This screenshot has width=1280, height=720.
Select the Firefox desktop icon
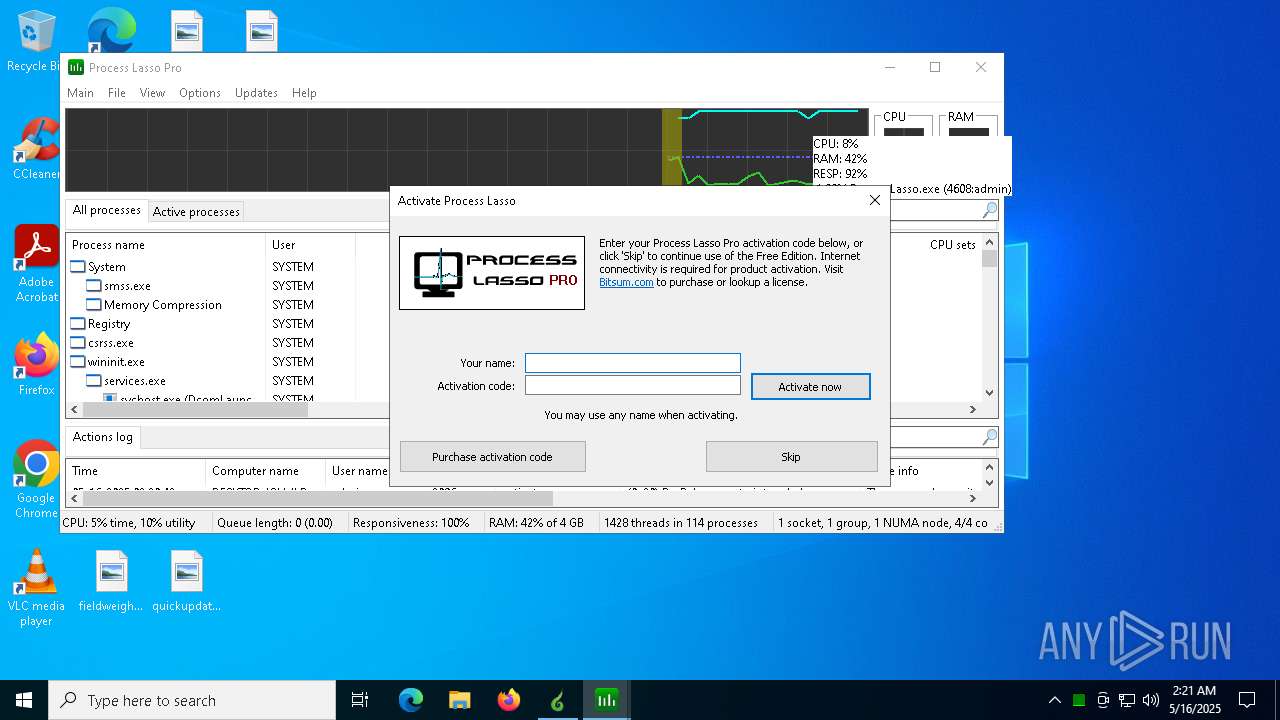36,366
